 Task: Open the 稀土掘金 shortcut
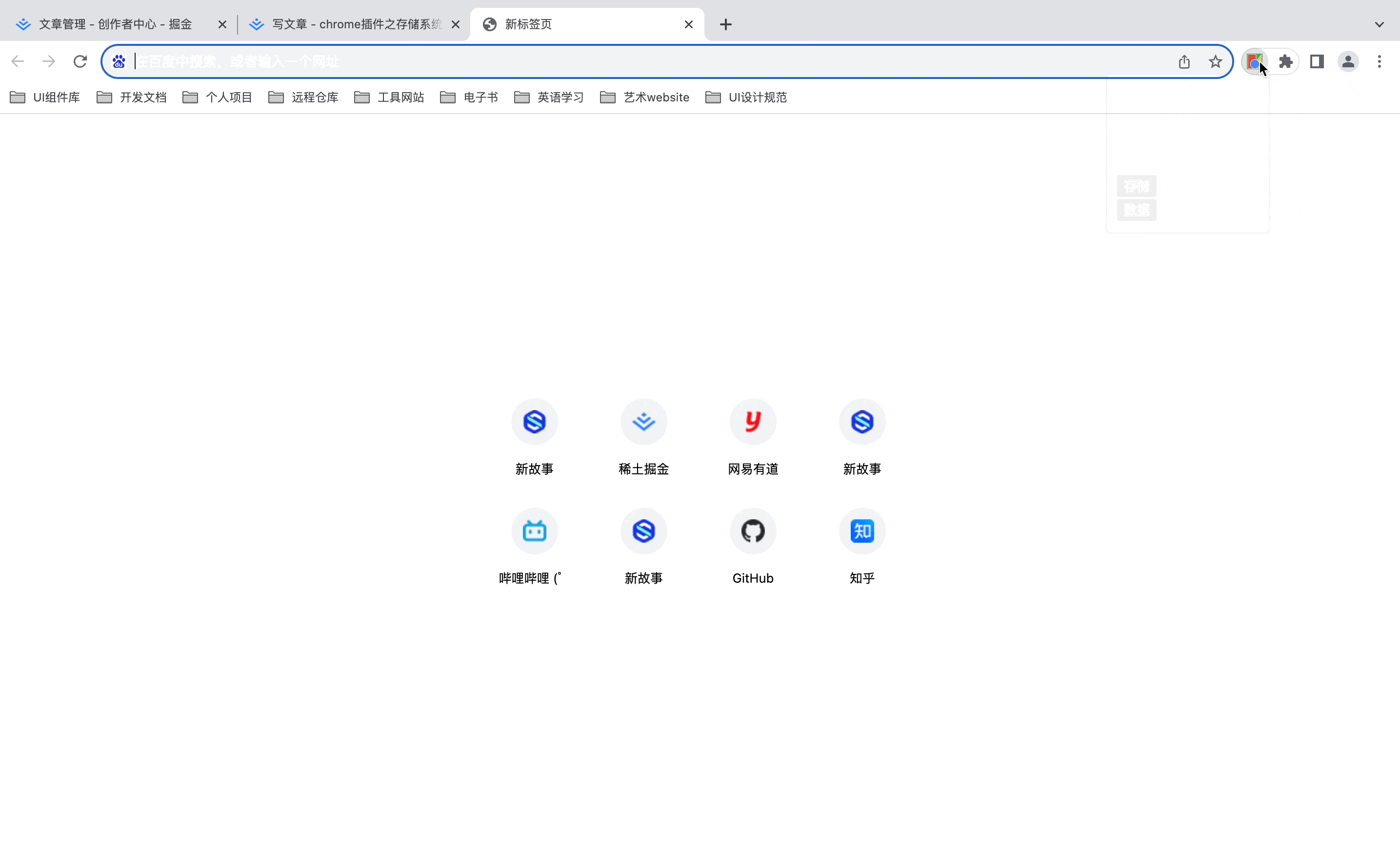pos(643,422)
